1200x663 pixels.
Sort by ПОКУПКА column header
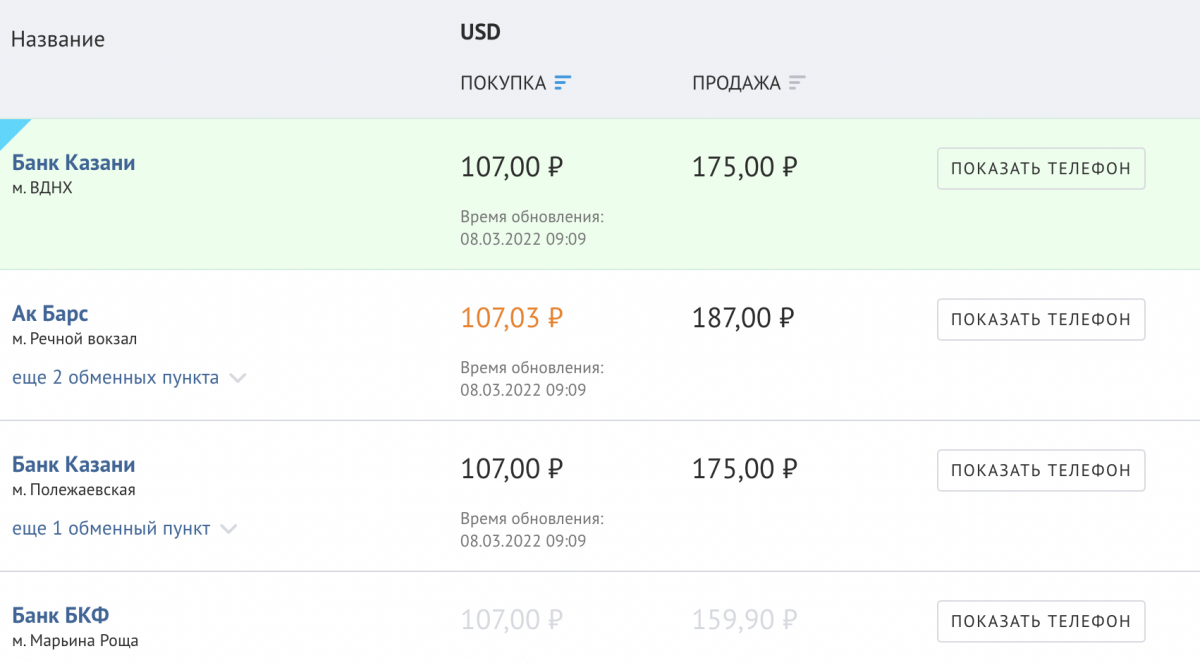coord(503,83)
